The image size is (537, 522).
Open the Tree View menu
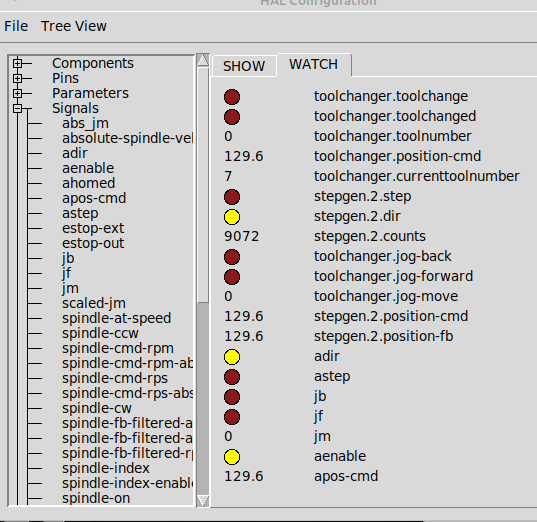tap(74, 26)
